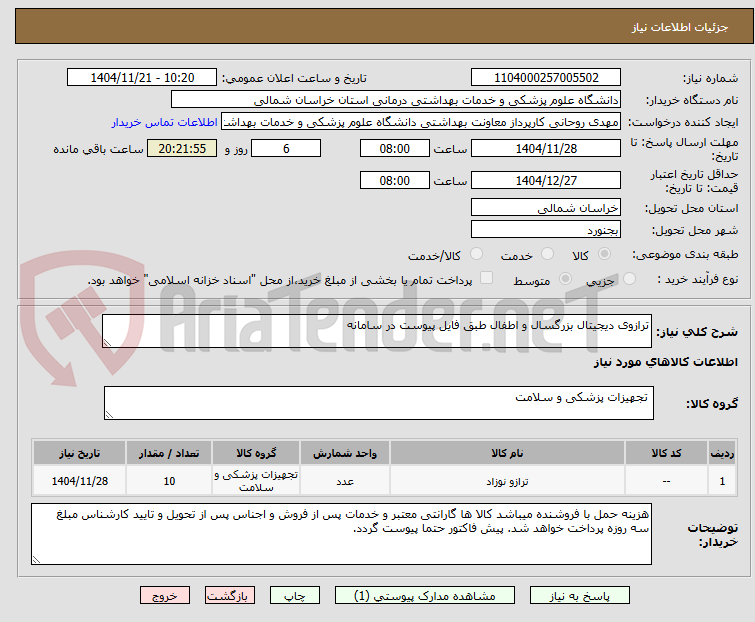Click the response deadline date 1404/11/28 field
The image size is (755, 622).
tap(546, 148)
